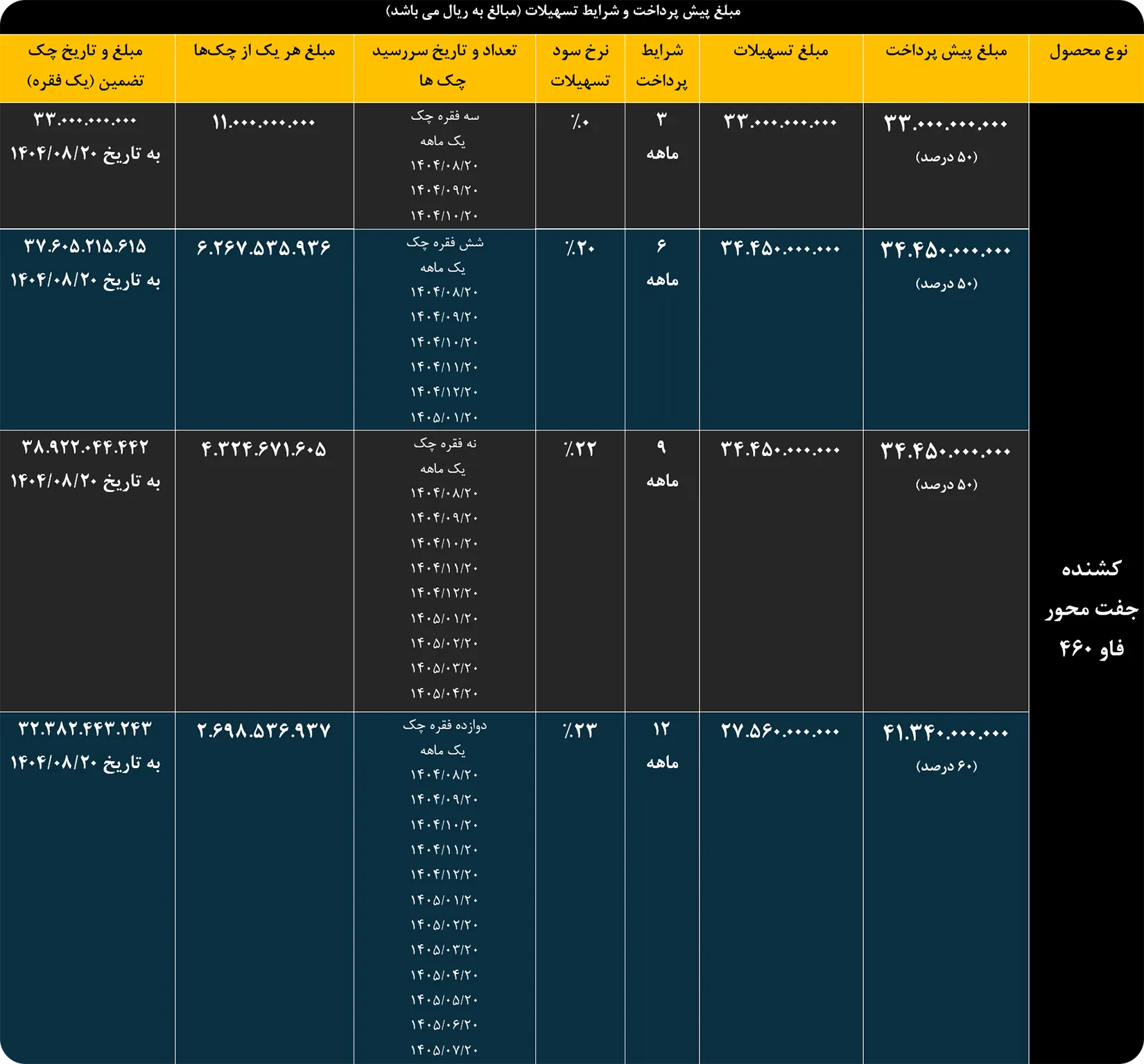1144x1064 pixels.
Task: Select the '۹ ماهه' payment term cell
Action: pyautogui.click(x=661, y=463)
